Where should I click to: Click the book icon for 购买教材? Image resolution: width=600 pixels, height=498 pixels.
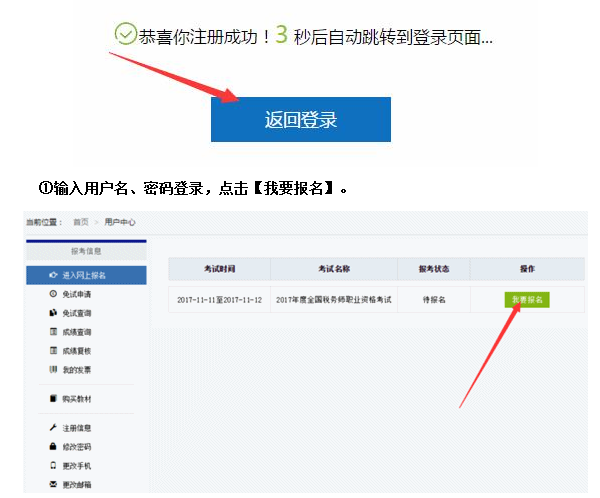[x=53, y=398]
